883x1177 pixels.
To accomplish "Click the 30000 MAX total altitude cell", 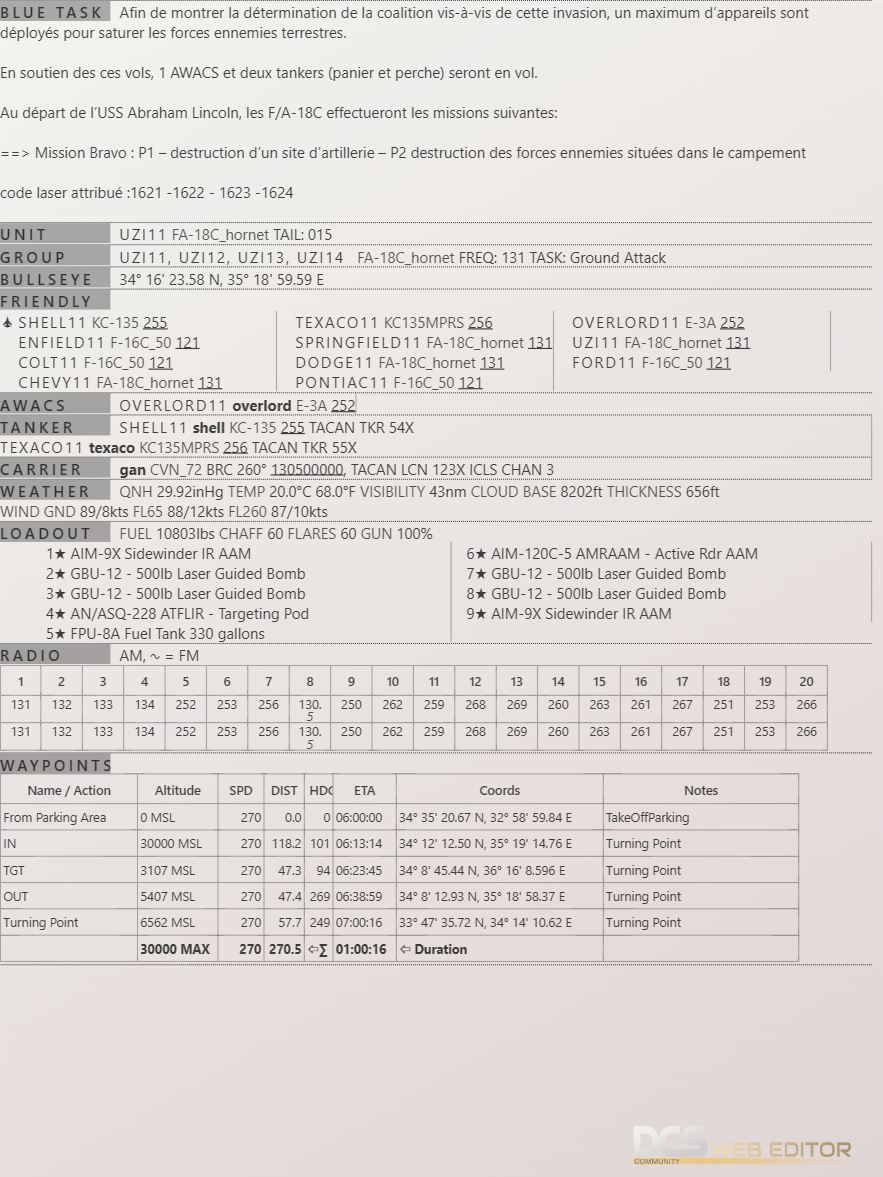I will click(178, 950).
